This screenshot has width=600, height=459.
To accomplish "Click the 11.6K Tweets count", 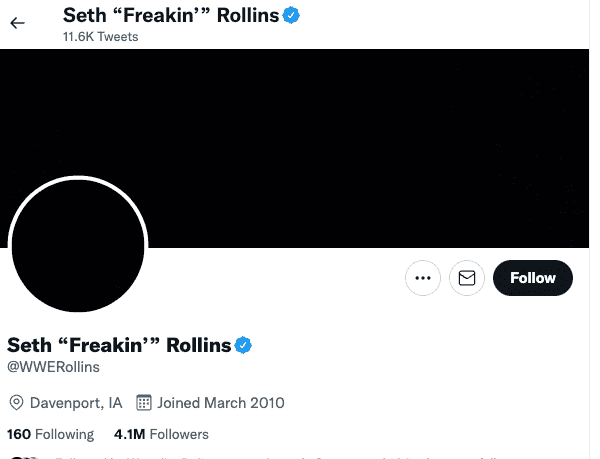I will (100, 37).
